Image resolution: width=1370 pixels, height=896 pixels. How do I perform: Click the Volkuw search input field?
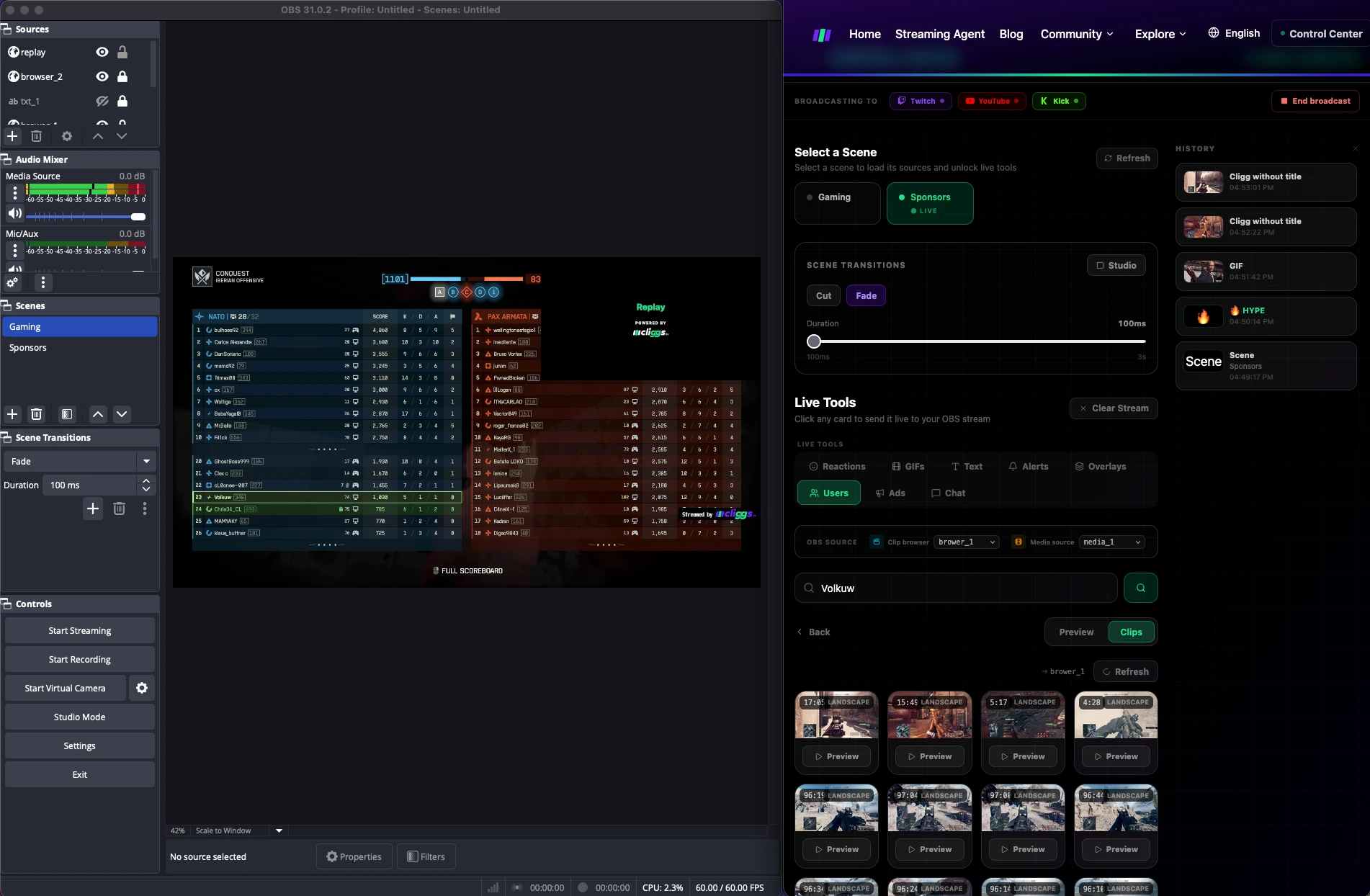(x=956, y=588)
